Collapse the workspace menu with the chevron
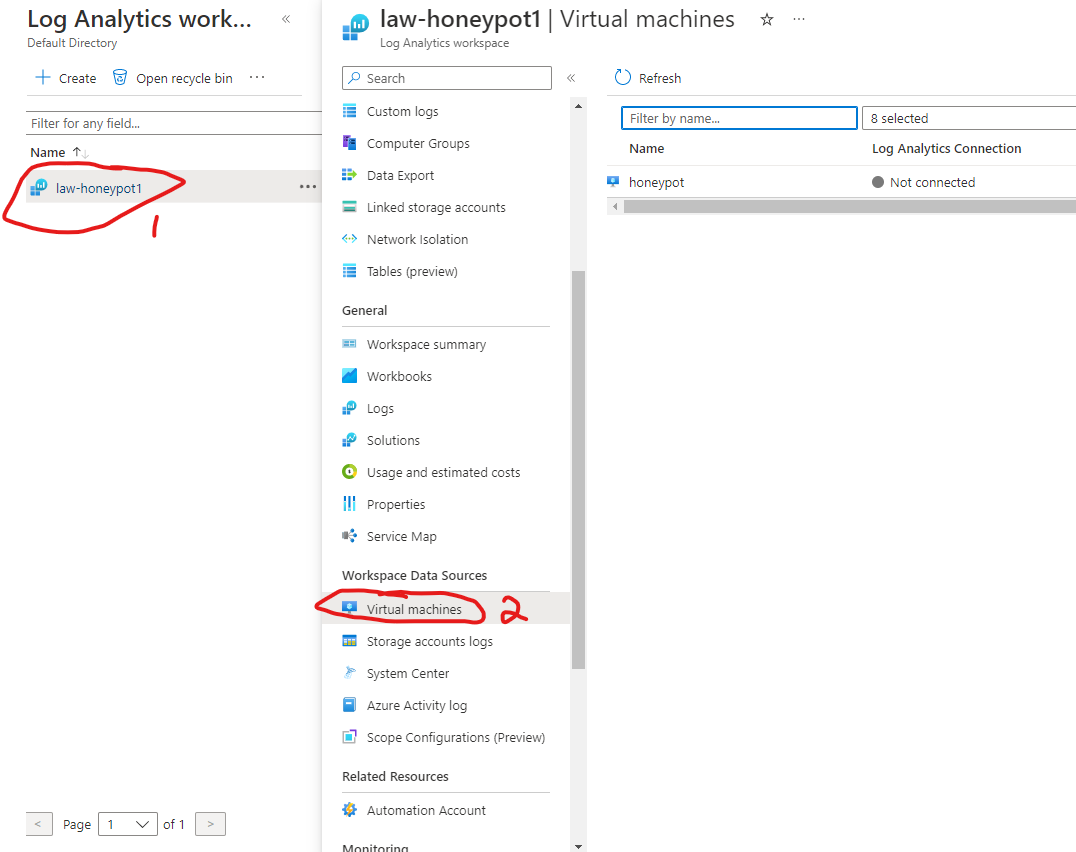This screenshot has height=852, width=1076. (571, 78)
